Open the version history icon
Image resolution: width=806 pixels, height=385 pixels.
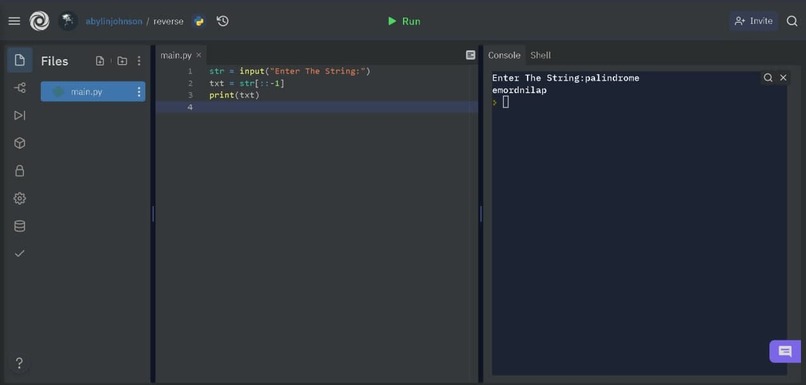click(223, 21)
